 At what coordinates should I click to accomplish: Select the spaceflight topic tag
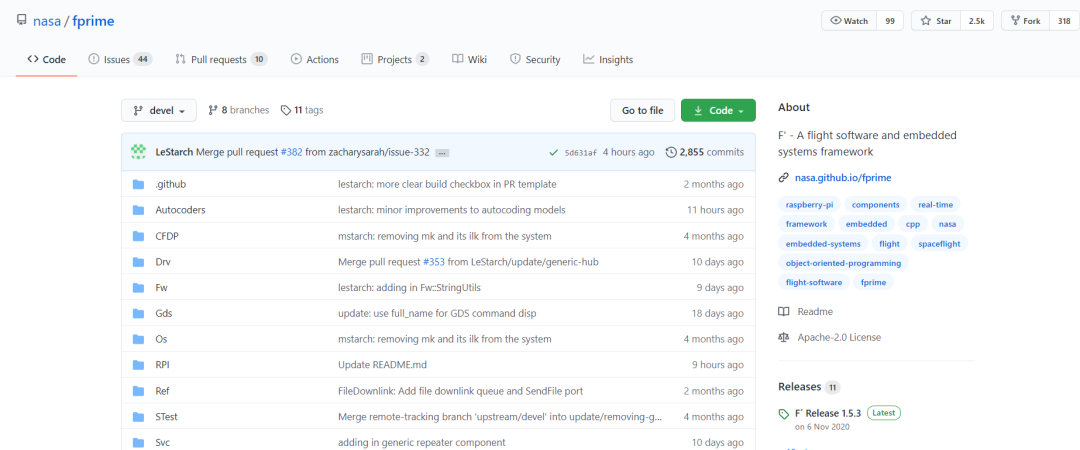[x=939, y=244]
